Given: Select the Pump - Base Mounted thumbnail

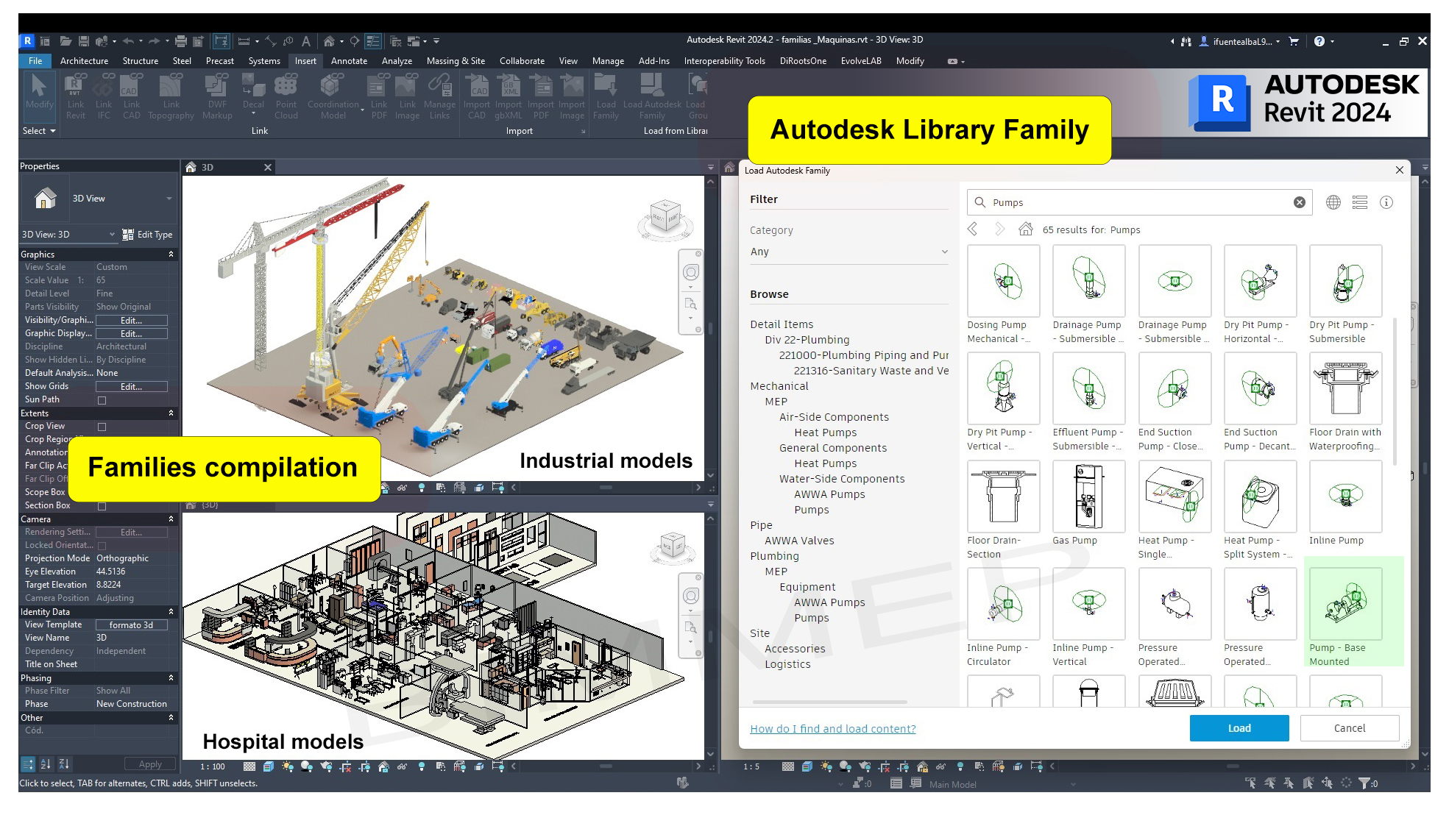Looking at the screenshot, I should pyautogui.click(x=1345, y=604).
